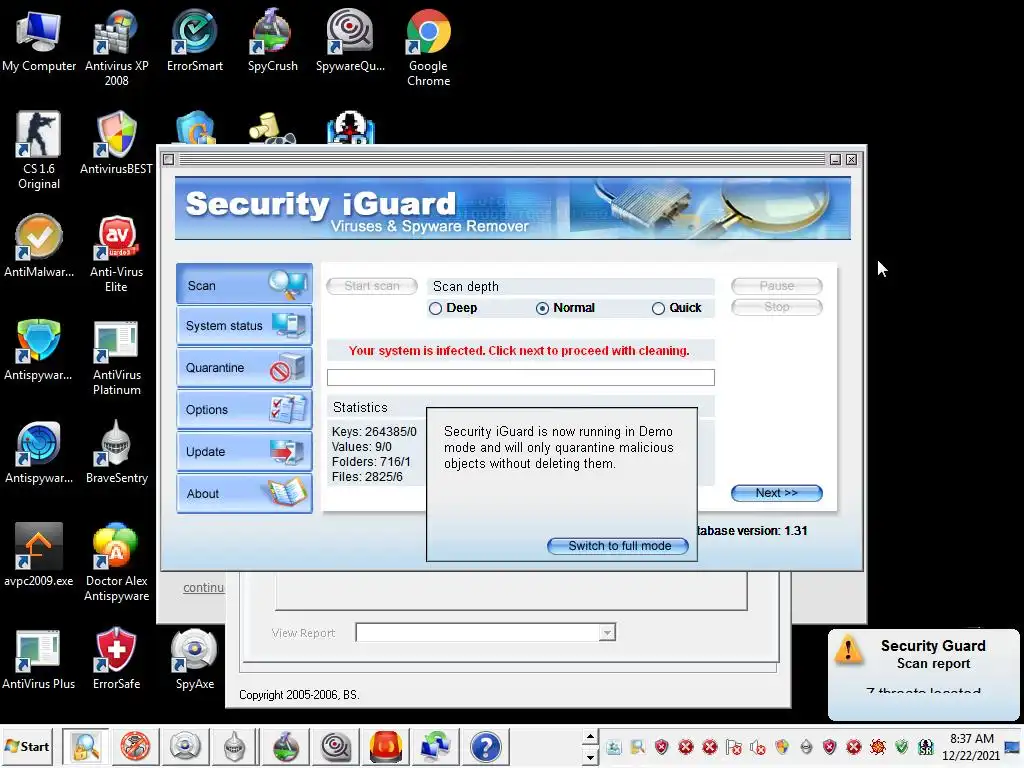This screenshot has height=768, width=1024.
Task: Click the Show Desktop button at taskbar end
Action: (1013, 746)
